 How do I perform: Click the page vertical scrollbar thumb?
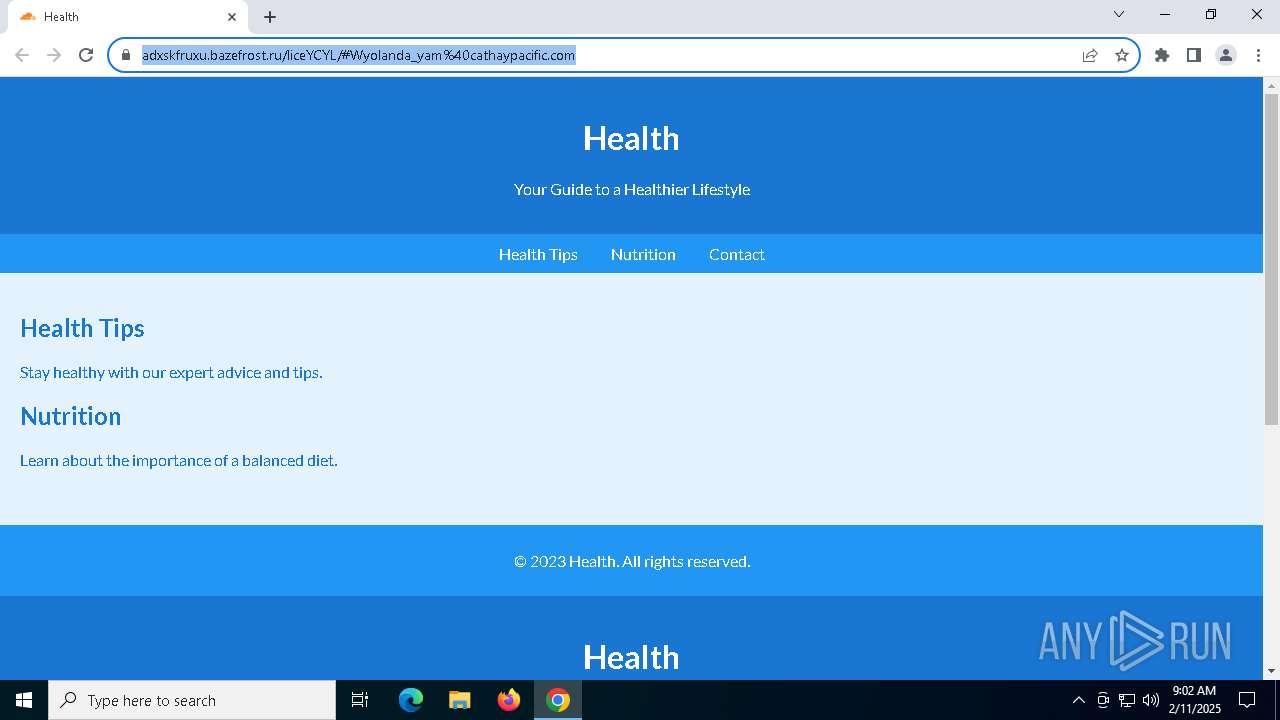pyautogui.click(x=1271, y=260)
